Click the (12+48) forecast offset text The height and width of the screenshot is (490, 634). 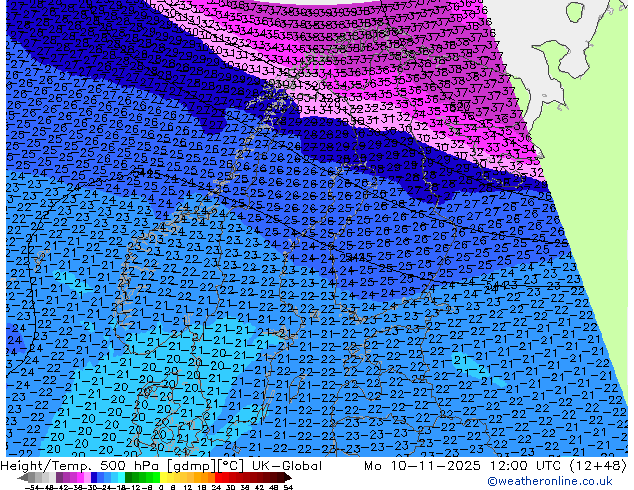598,466
